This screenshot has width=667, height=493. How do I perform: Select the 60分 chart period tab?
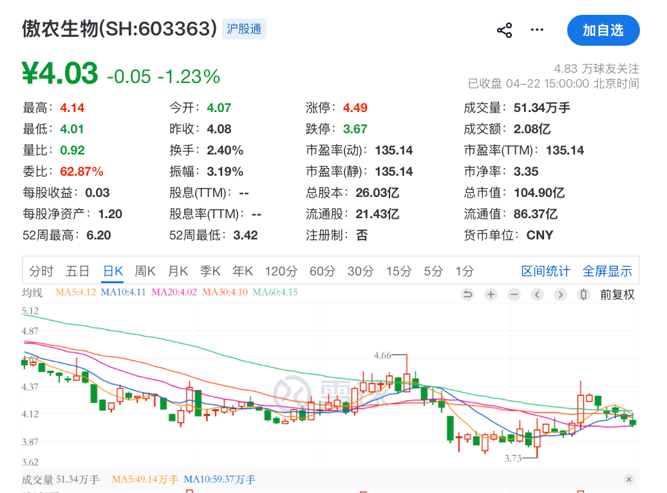coord(322,271)
